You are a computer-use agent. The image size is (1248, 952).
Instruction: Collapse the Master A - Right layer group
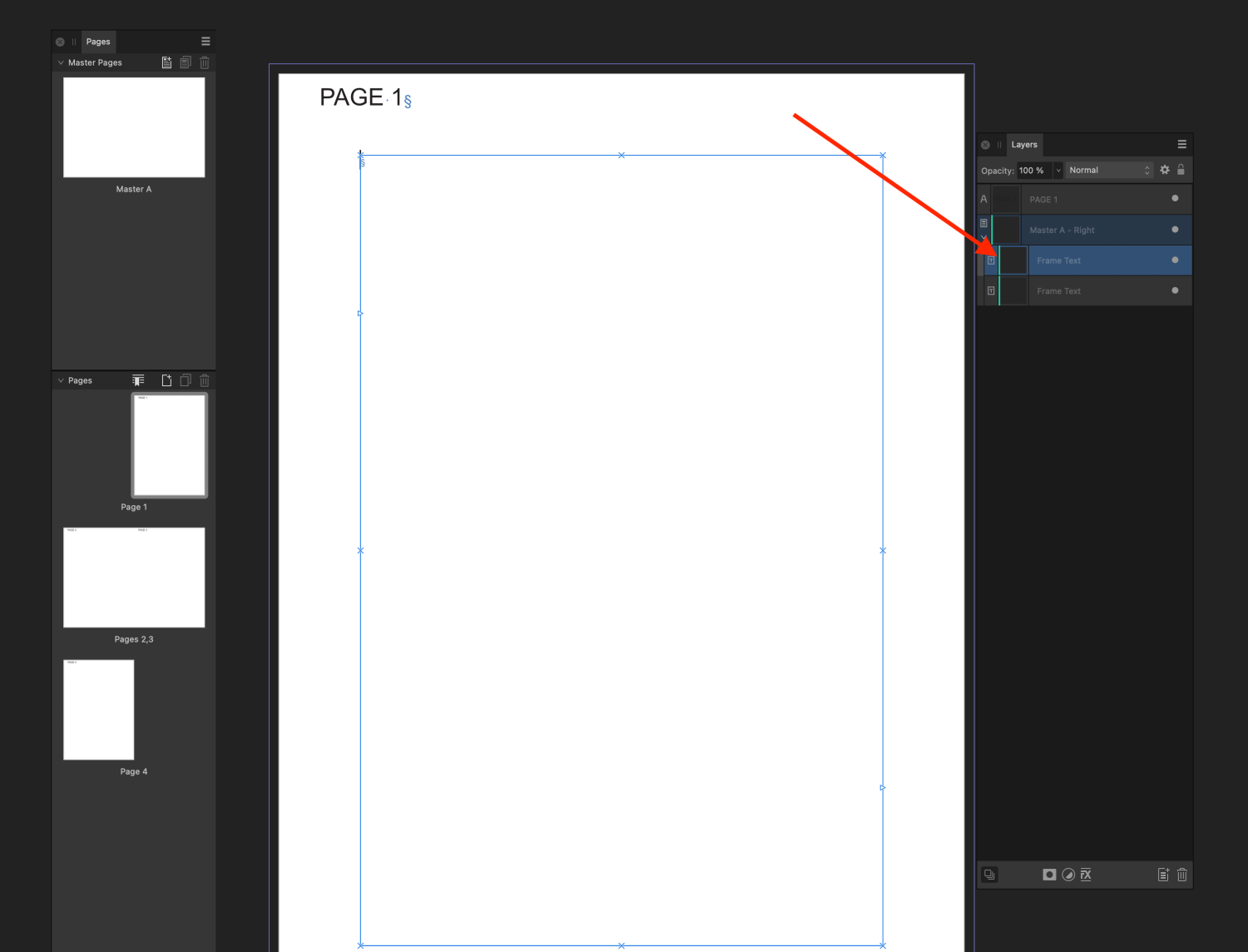coord(983,237)
